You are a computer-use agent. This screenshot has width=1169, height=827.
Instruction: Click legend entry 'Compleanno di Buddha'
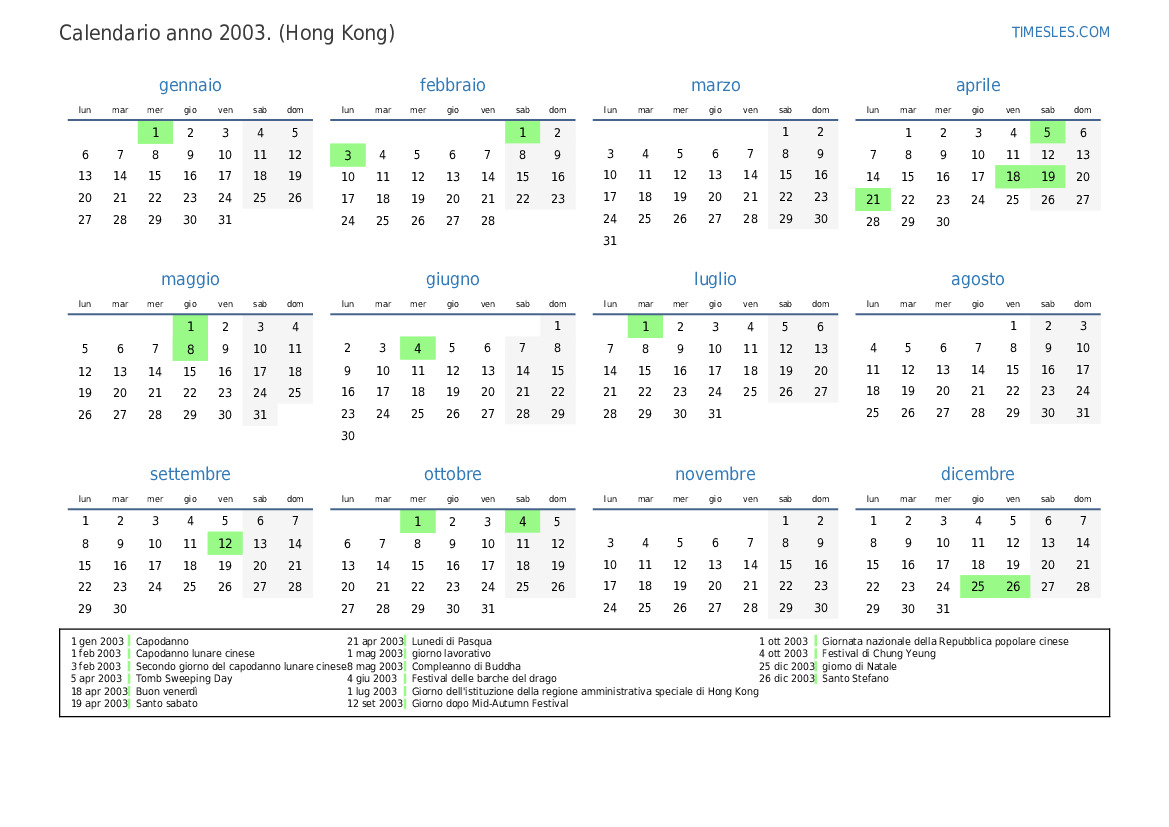pos(466,667)
